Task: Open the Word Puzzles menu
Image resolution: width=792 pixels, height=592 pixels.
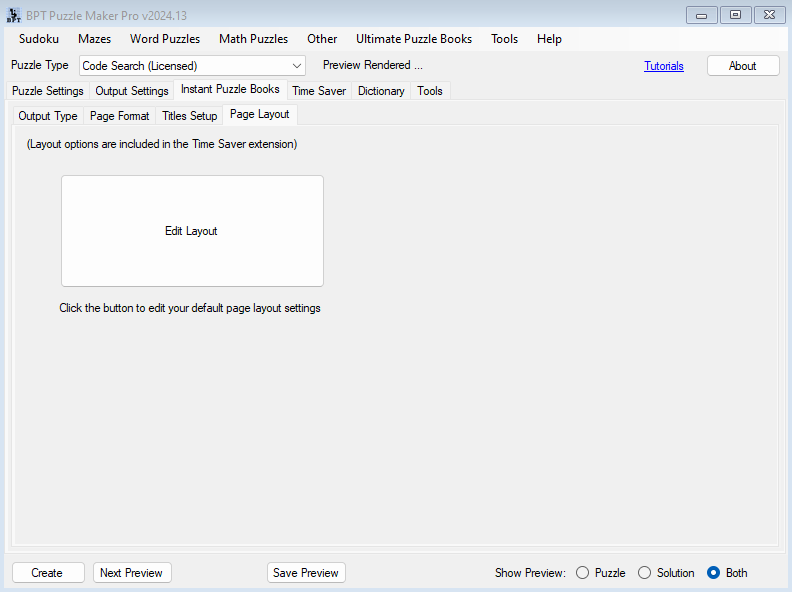Action: click(x=165, y=39)
